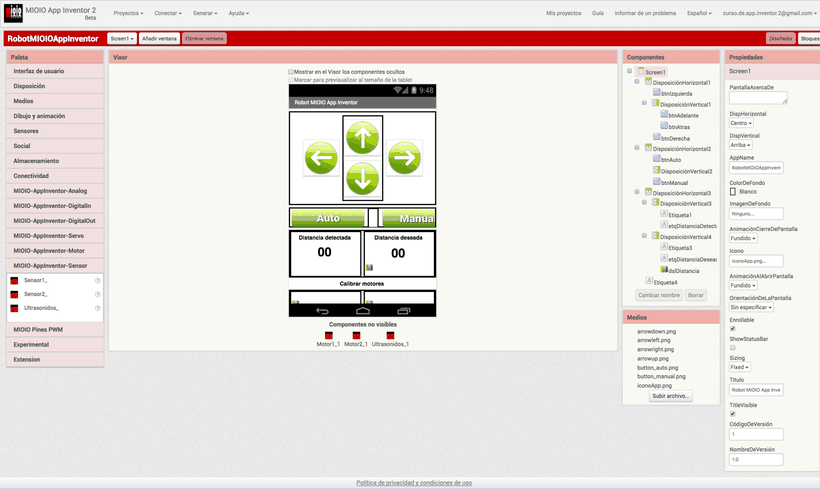Screen dimensions: 820x489
Task: Select the Sensor2_ palette component icon
Action: 14,294
